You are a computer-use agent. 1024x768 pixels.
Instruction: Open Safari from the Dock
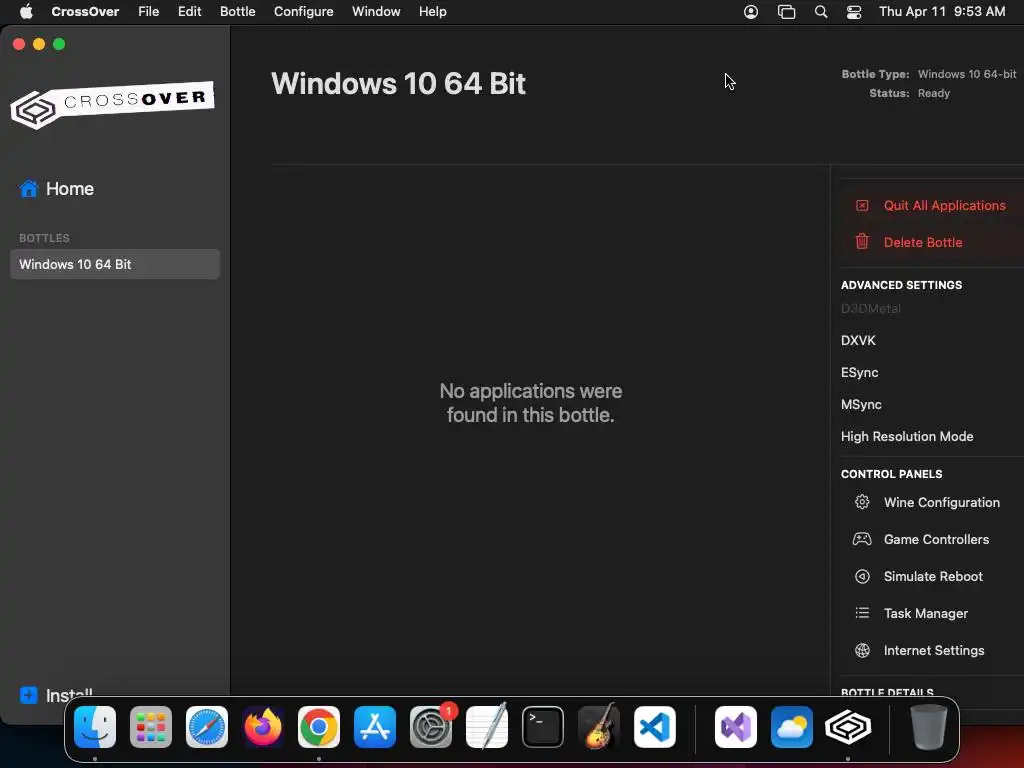tap(207, 726)
